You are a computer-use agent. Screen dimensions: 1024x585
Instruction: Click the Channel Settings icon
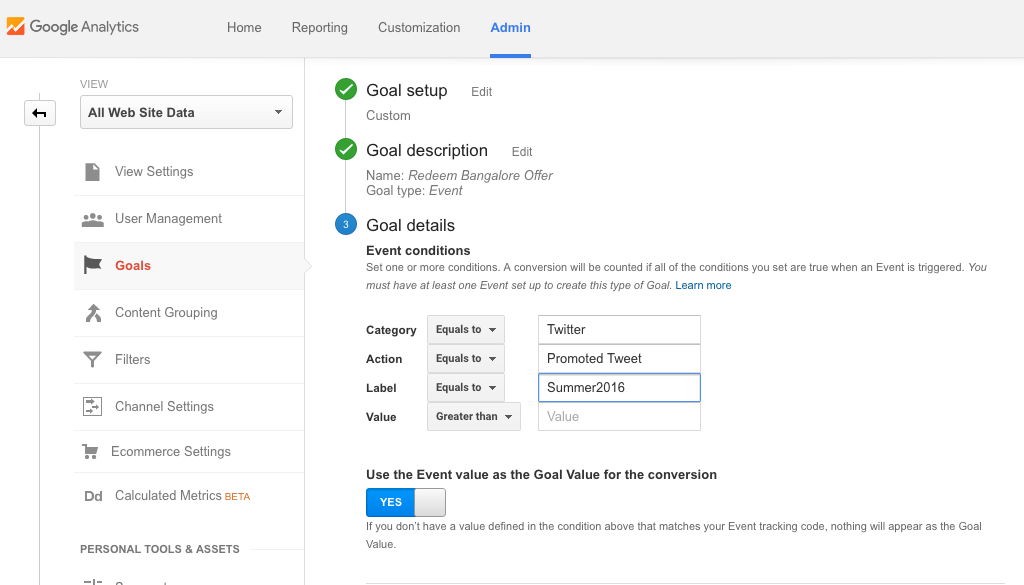click(x=92, y=407)
